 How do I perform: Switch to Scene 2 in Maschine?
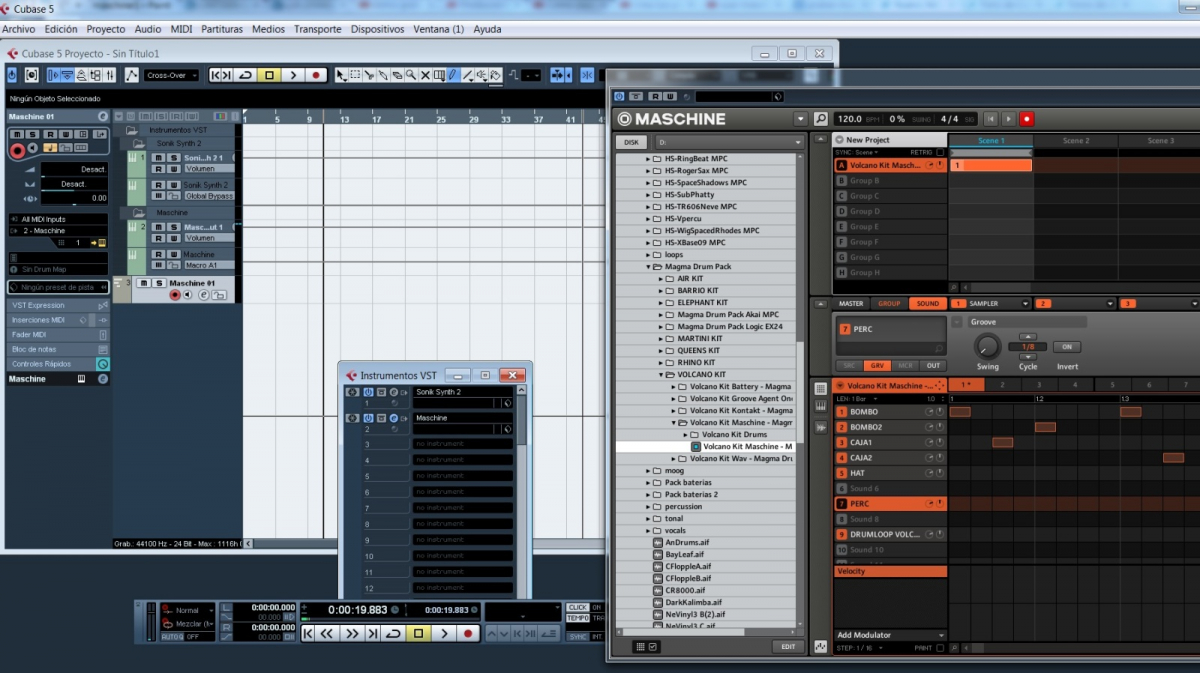click(1076, 141)
